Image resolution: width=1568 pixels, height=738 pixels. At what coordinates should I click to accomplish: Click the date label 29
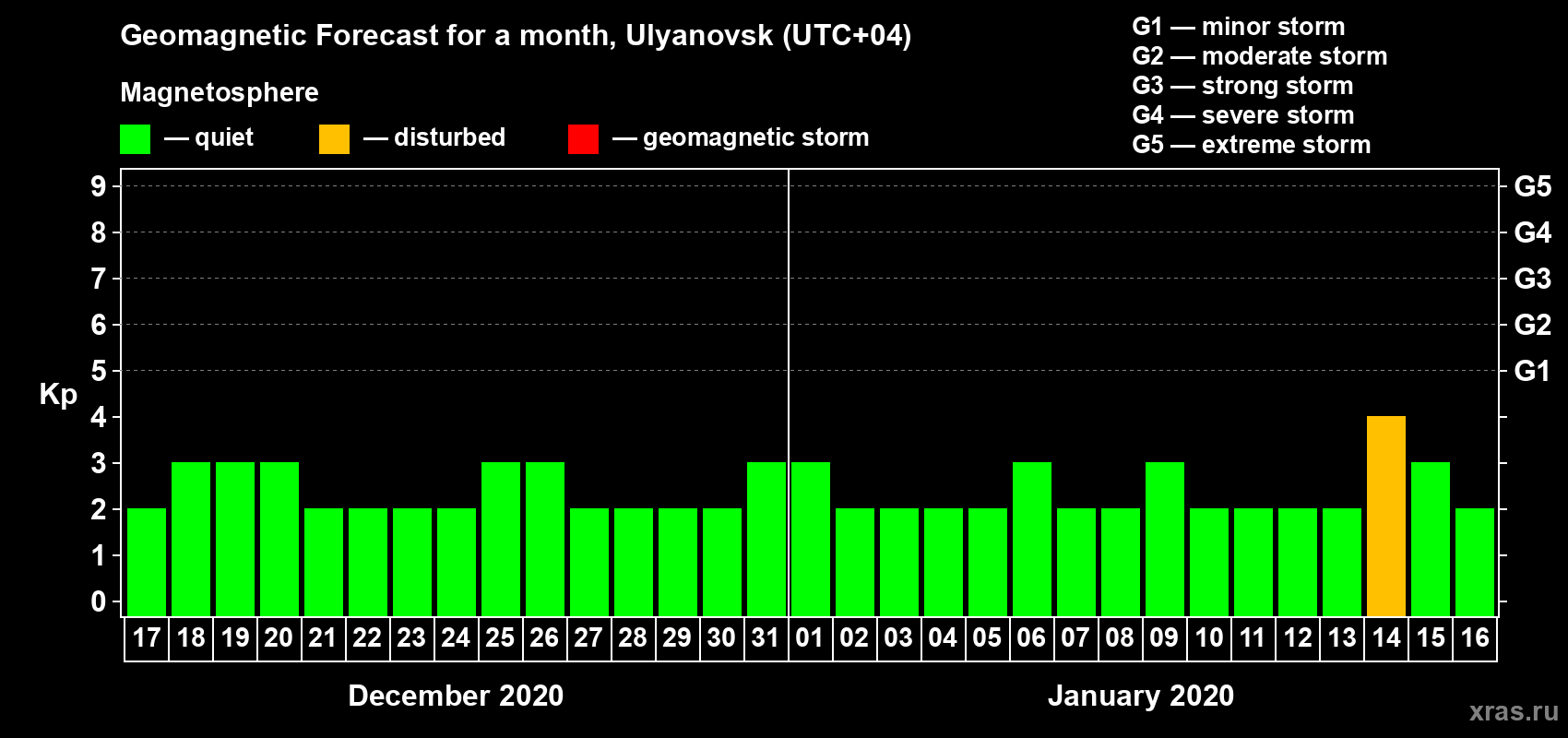tap(677, 638)
